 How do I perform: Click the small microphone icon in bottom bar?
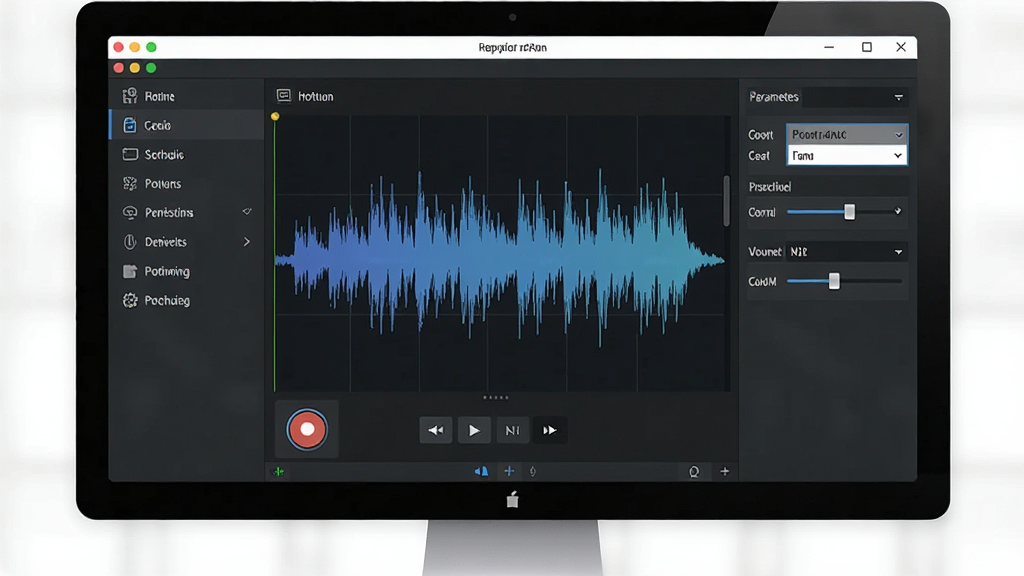(533, 472)
